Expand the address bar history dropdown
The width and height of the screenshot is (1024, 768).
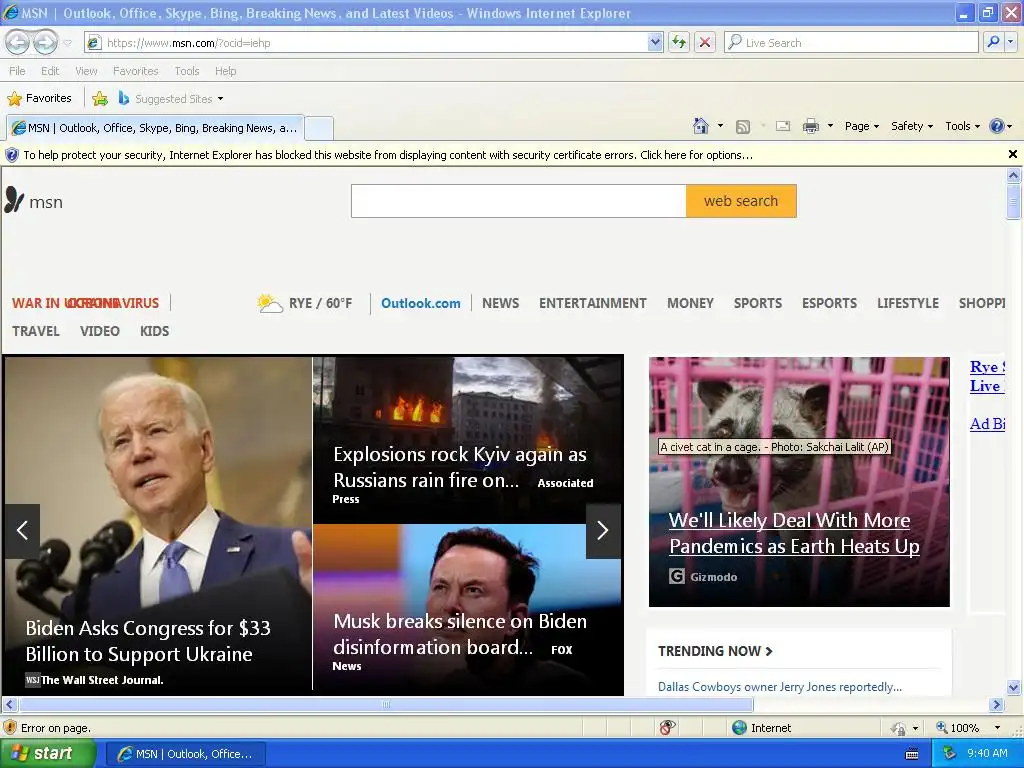655,42
